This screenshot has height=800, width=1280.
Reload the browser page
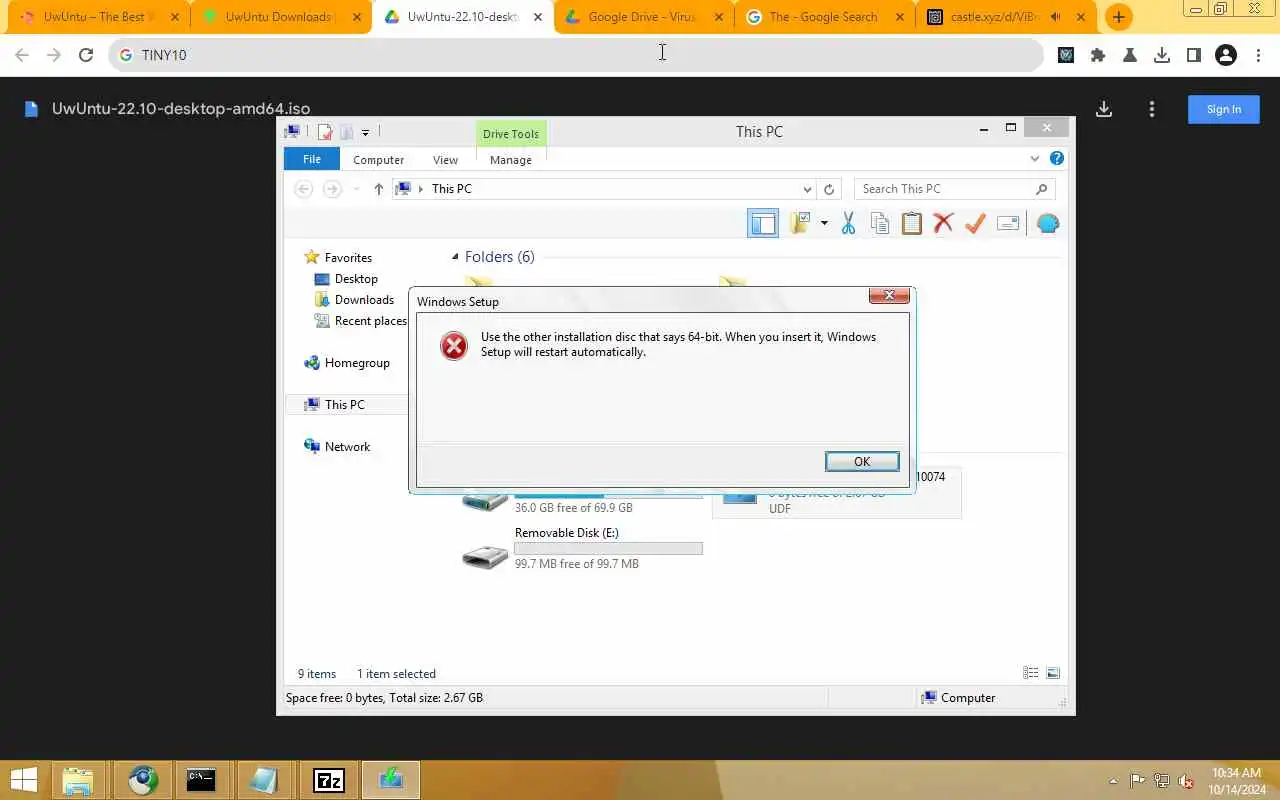click(x=86, y=55)
